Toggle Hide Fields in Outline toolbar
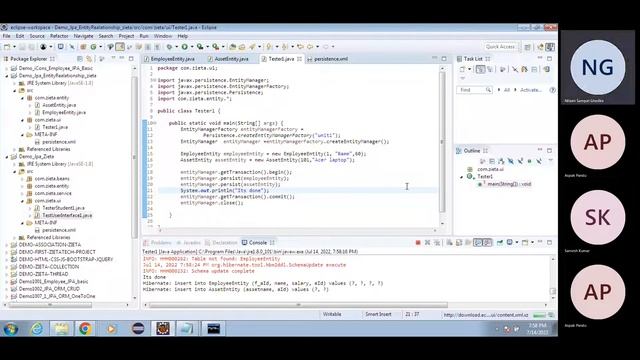Image resolution: width=640 pixels, height=360 pixels. (511, 161)
